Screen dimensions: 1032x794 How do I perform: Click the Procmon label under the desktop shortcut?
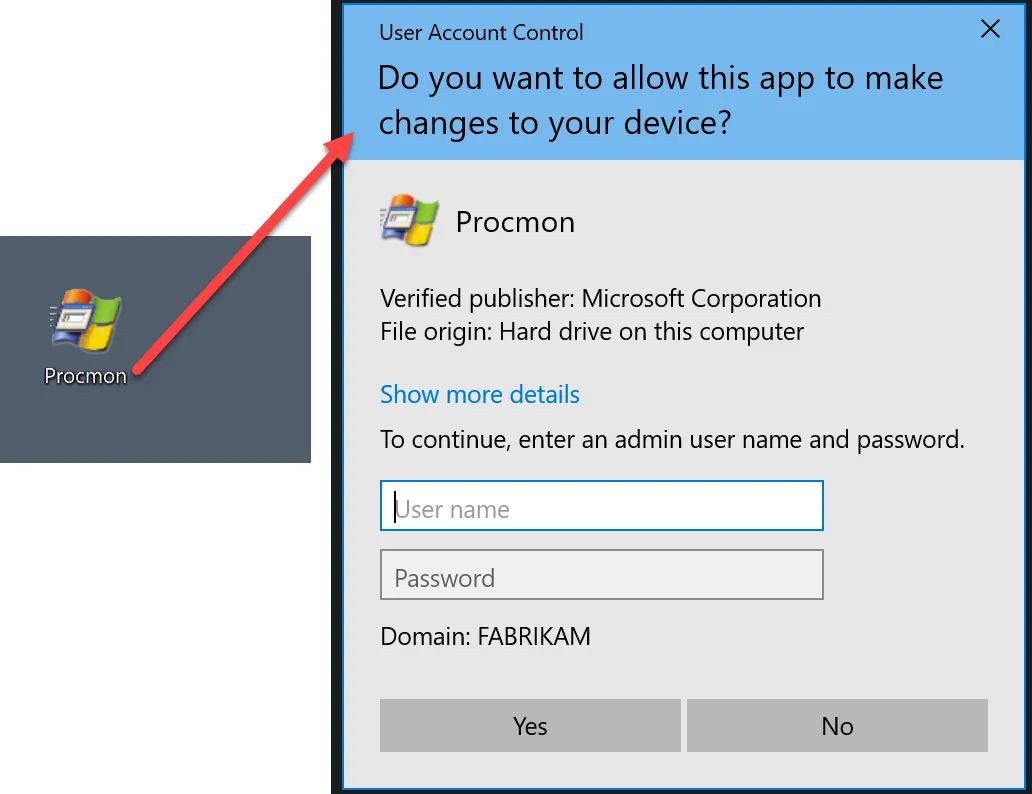[84, 376]
